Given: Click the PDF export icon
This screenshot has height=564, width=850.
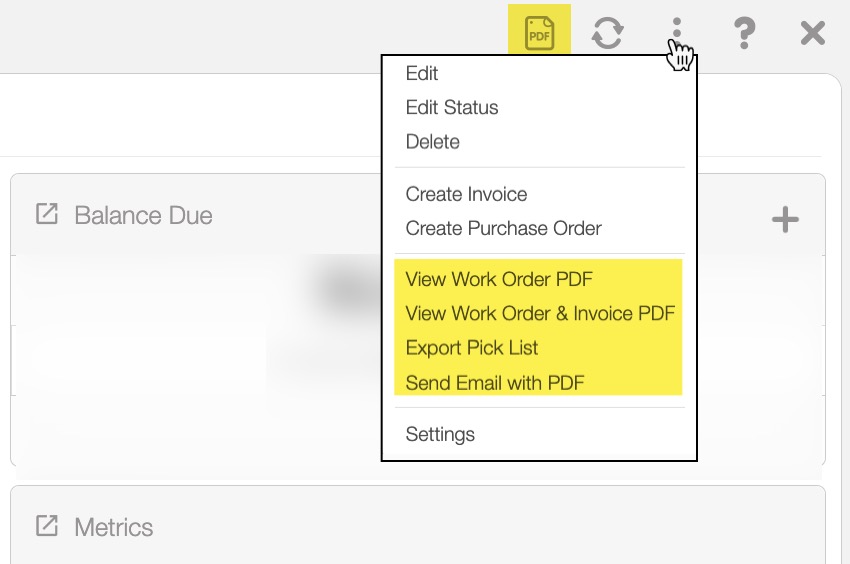Looking at the screenshot, I should [540, 33].
